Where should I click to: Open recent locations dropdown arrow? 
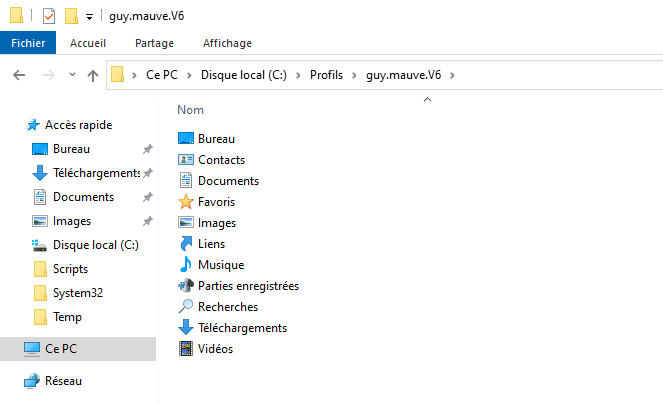point(72,75)
